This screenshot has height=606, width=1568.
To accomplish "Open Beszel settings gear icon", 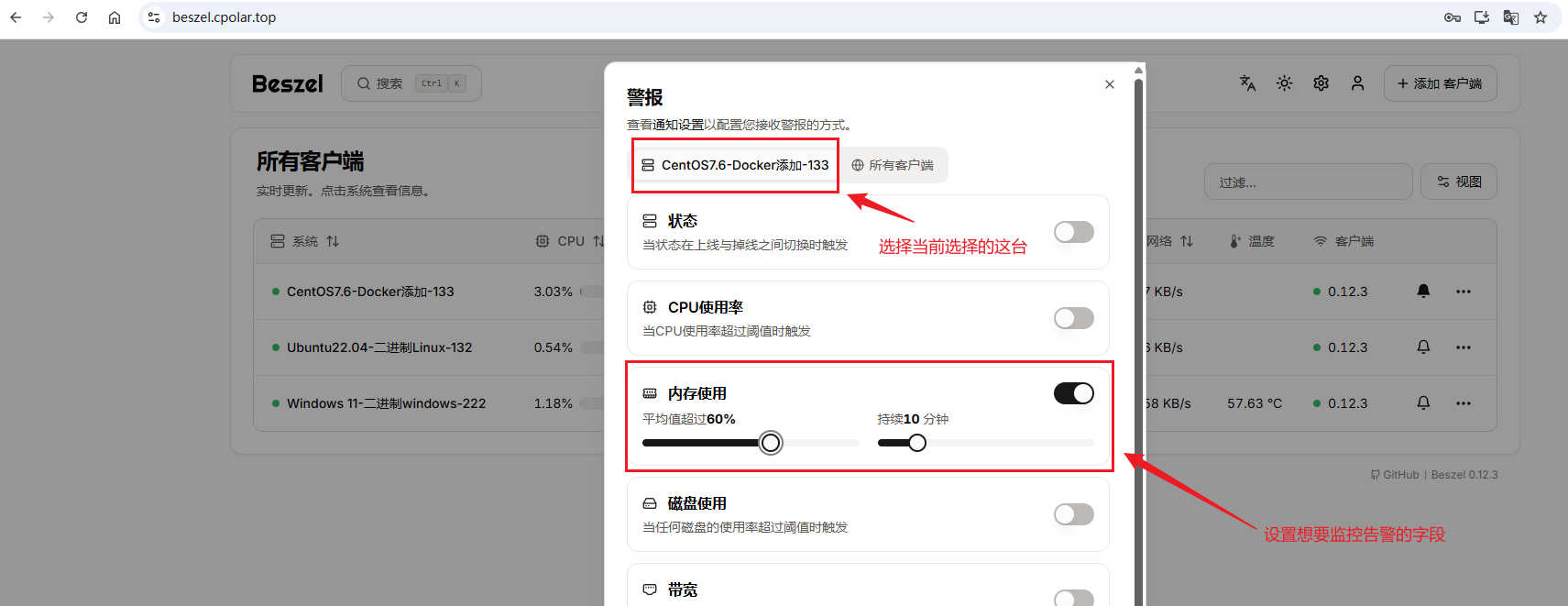I will point(1321,83).
